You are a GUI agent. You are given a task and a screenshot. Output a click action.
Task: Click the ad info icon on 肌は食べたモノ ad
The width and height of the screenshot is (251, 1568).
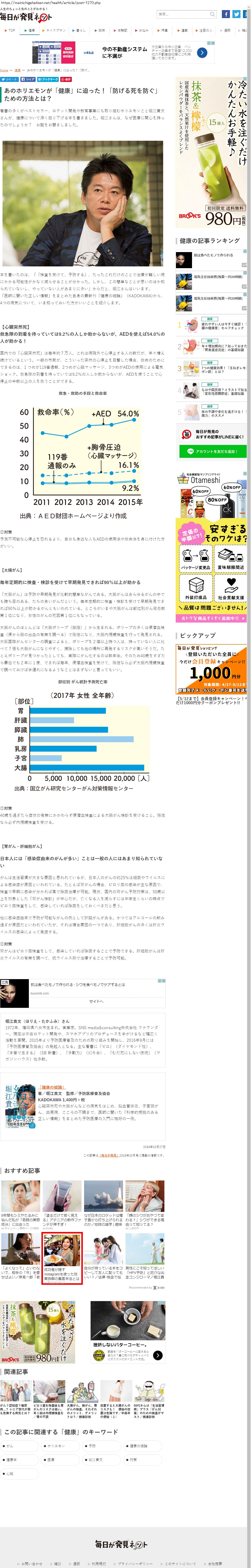pyautogui.click(x=245, y=251)
